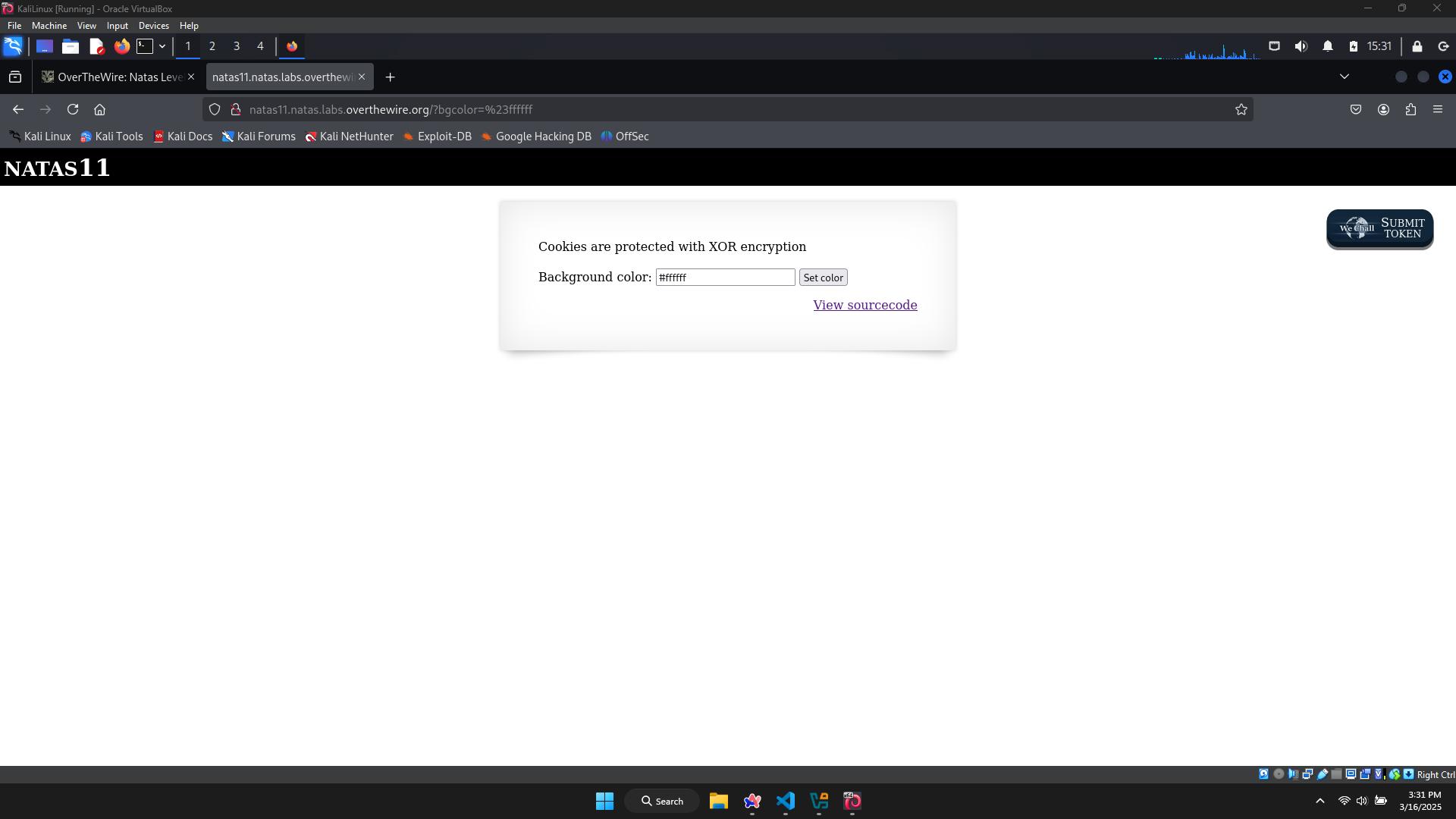Go forward one page
This screenshot has width=1456, height=819.
(x=45, y=109)
